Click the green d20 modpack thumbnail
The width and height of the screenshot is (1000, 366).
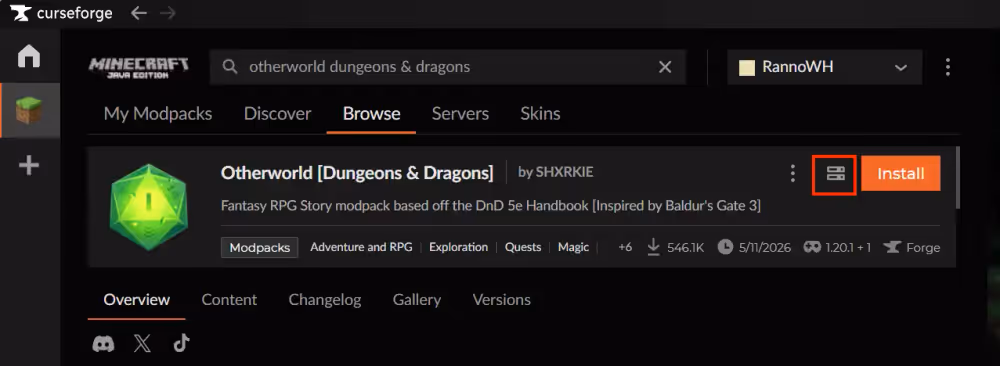click(x=148, y=206)
